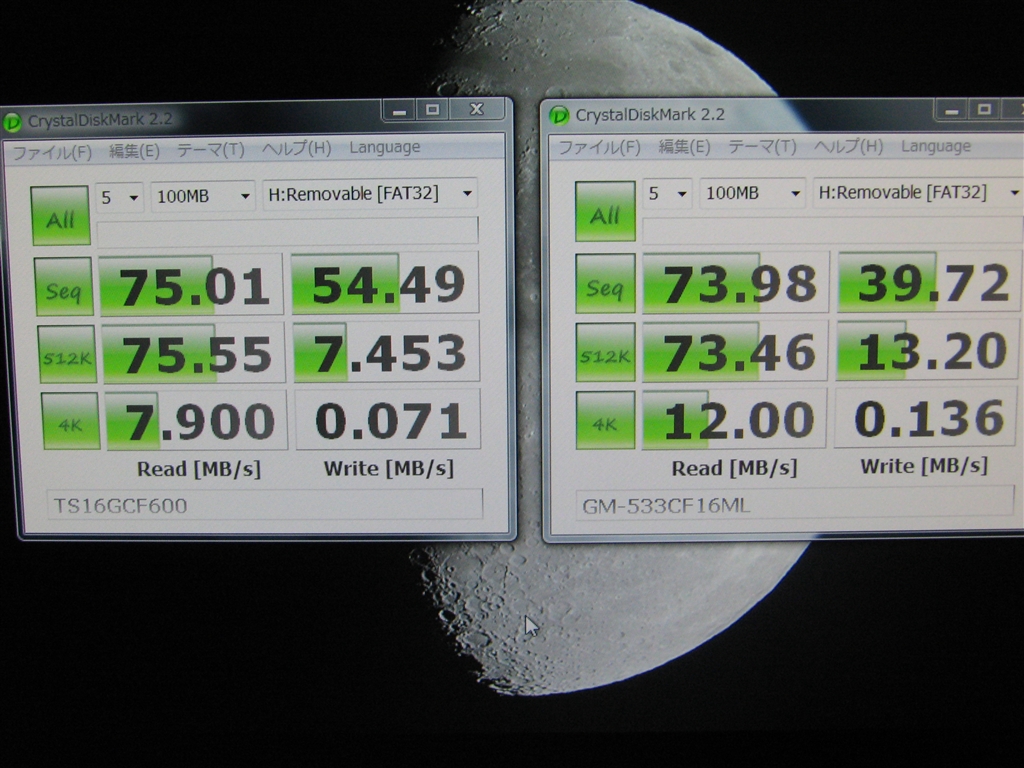Screen dimensions: 1024x768
Task: Open テーマ(T) menu in right window
Action: [x=762, y=146]
